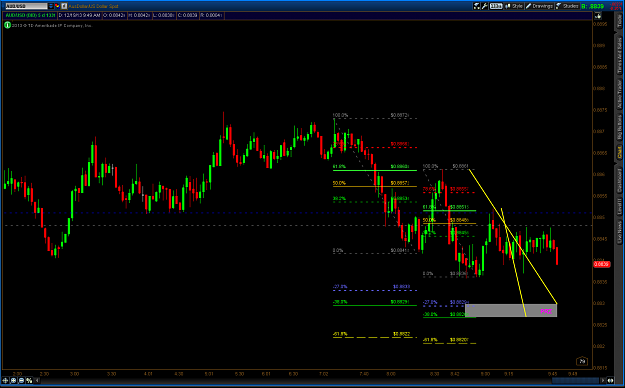Click the drawing pointer tool icon below toolbar

[x=598, y=16]
